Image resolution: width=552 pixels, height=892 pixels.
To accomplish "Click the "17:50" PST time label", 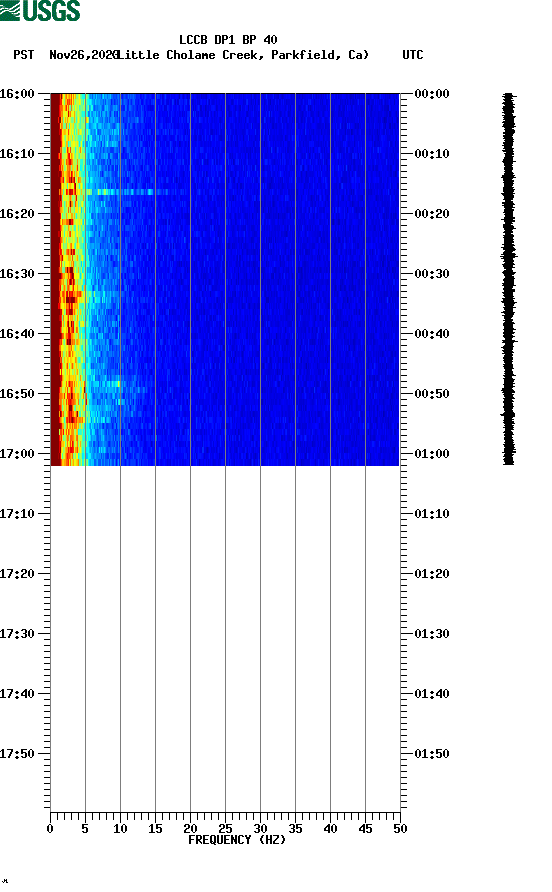I will 17,754.
